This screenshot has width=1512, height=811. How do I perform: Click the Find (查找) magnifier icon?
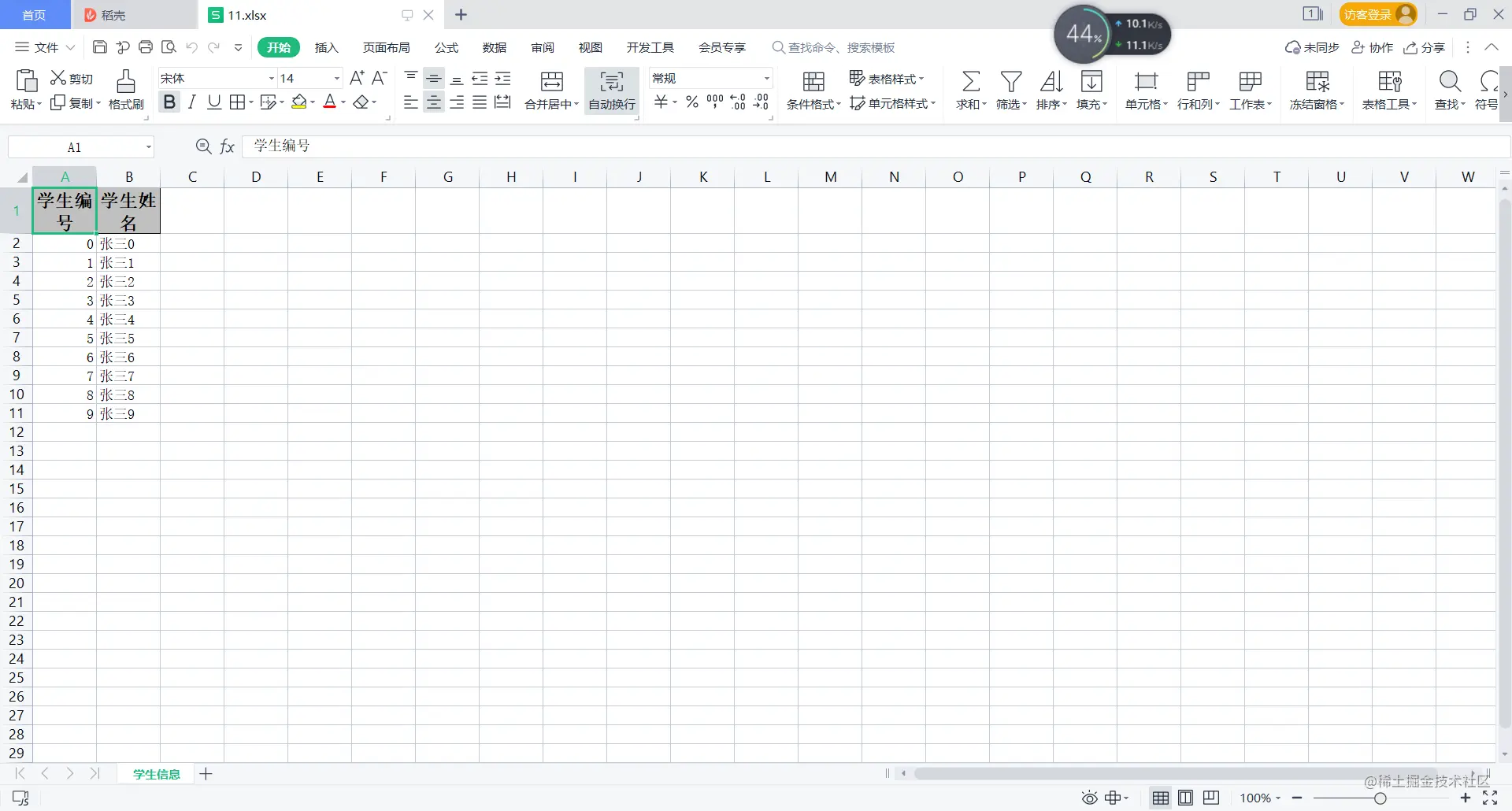point(1450,82)
